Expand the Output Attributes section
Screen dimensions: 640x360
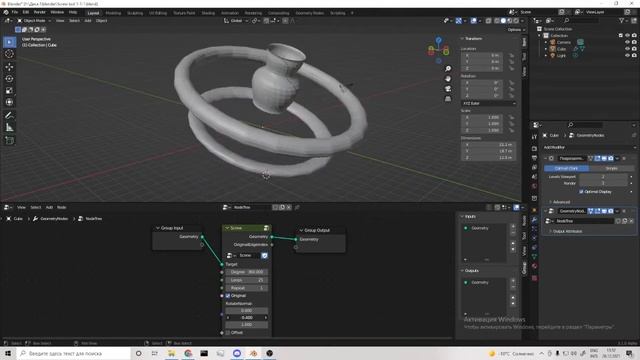(566, 231)
